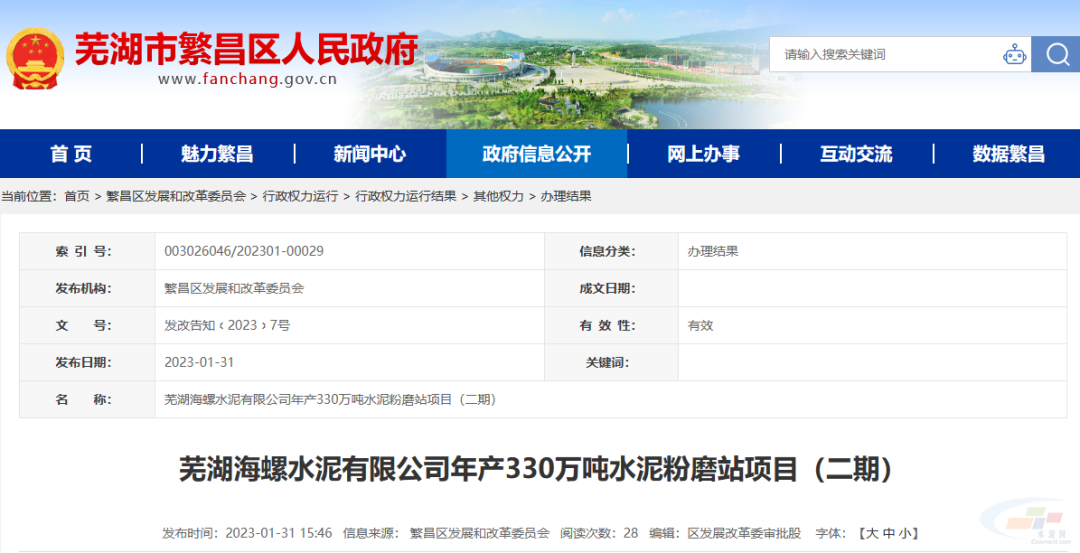The width and height of the screenshot is (1080, 553).
Task: Click the 阅读次数 28 text
Action: pos(599,533)
